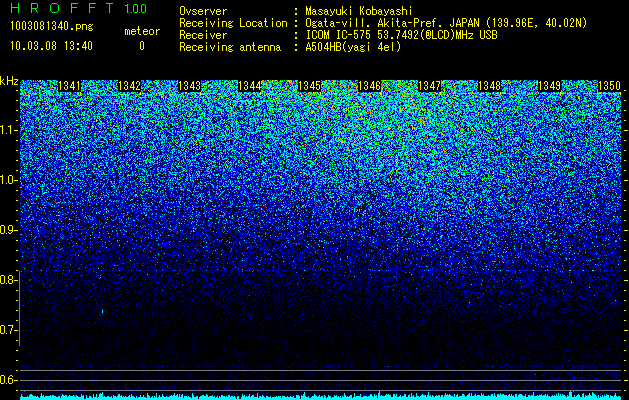Click the 0.9 frequency axis label
This screenshot has width=629, height=400.
click(x=8, y=230)
